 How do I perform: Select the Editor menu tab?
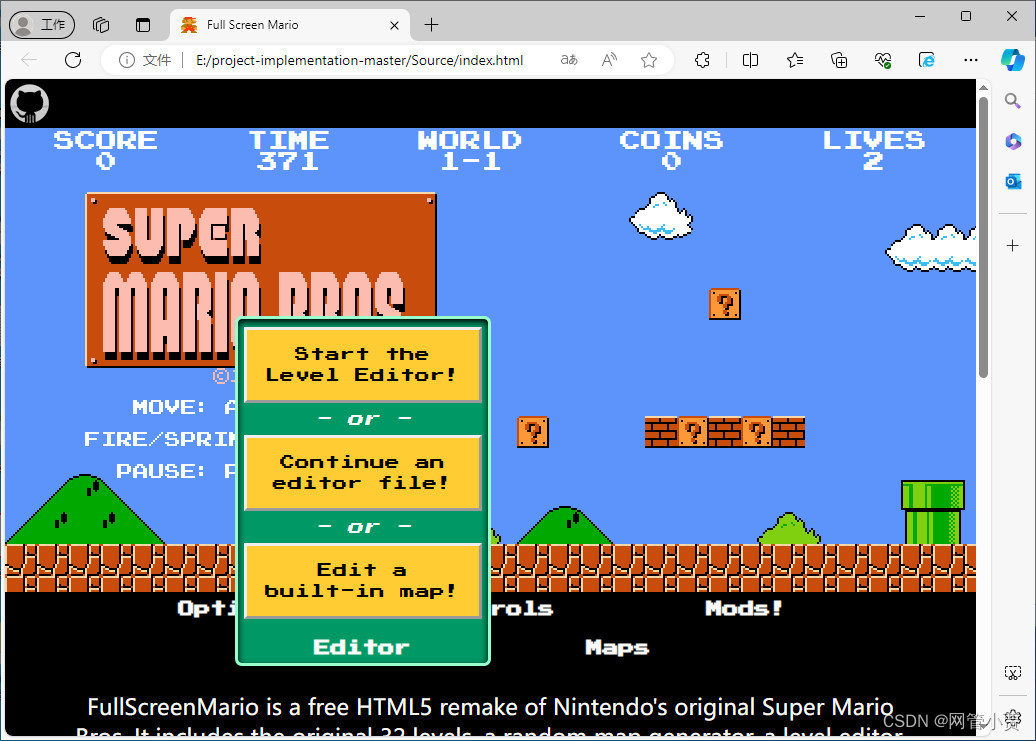(361, 647)
